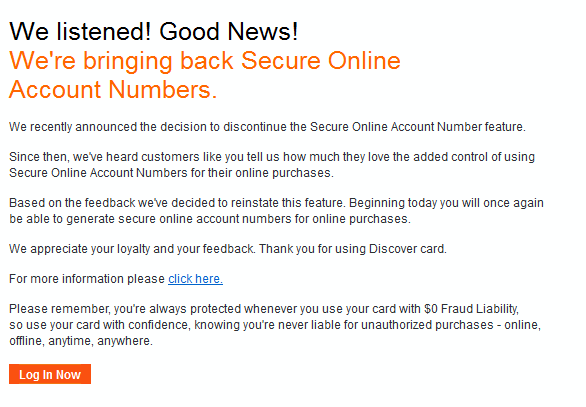Click the 'Secure Online Account Numbers for their' line
The height and width of the screenshot is (407, 586).
[x=171, y=173]
